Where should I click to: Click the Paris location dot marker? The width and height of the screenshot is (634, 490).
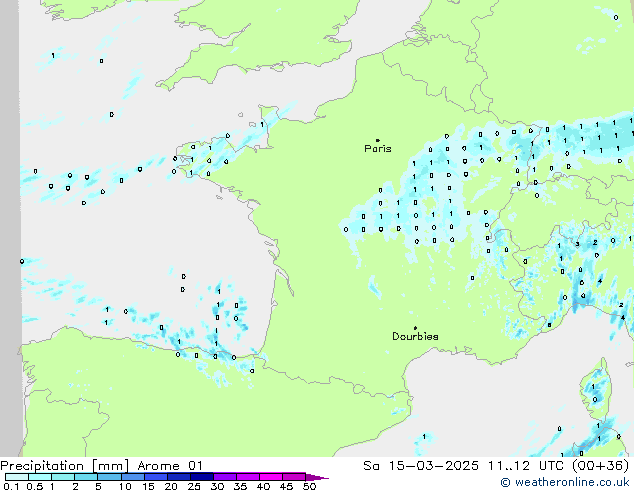pyautogui.click(x=378, y=140)
